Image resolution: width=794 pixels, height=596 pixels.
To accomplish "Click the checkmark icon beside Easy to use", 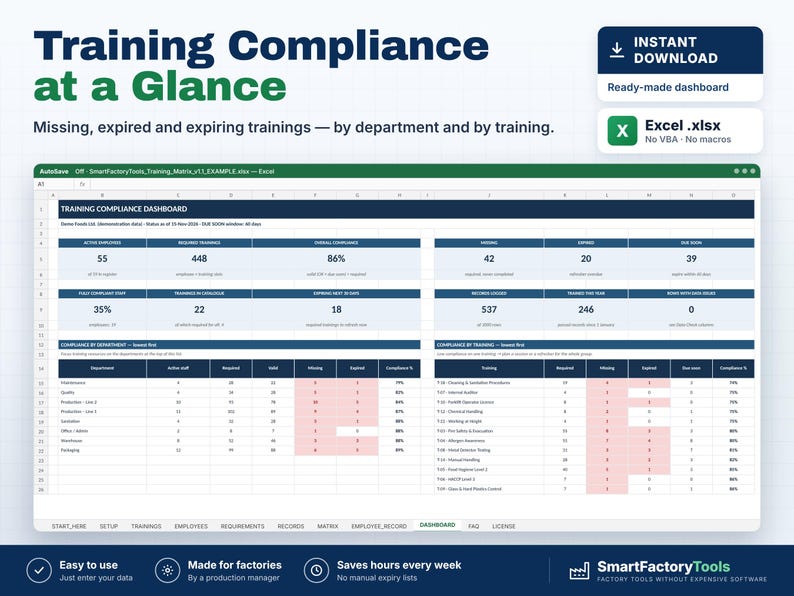I will tap(39, 571).
